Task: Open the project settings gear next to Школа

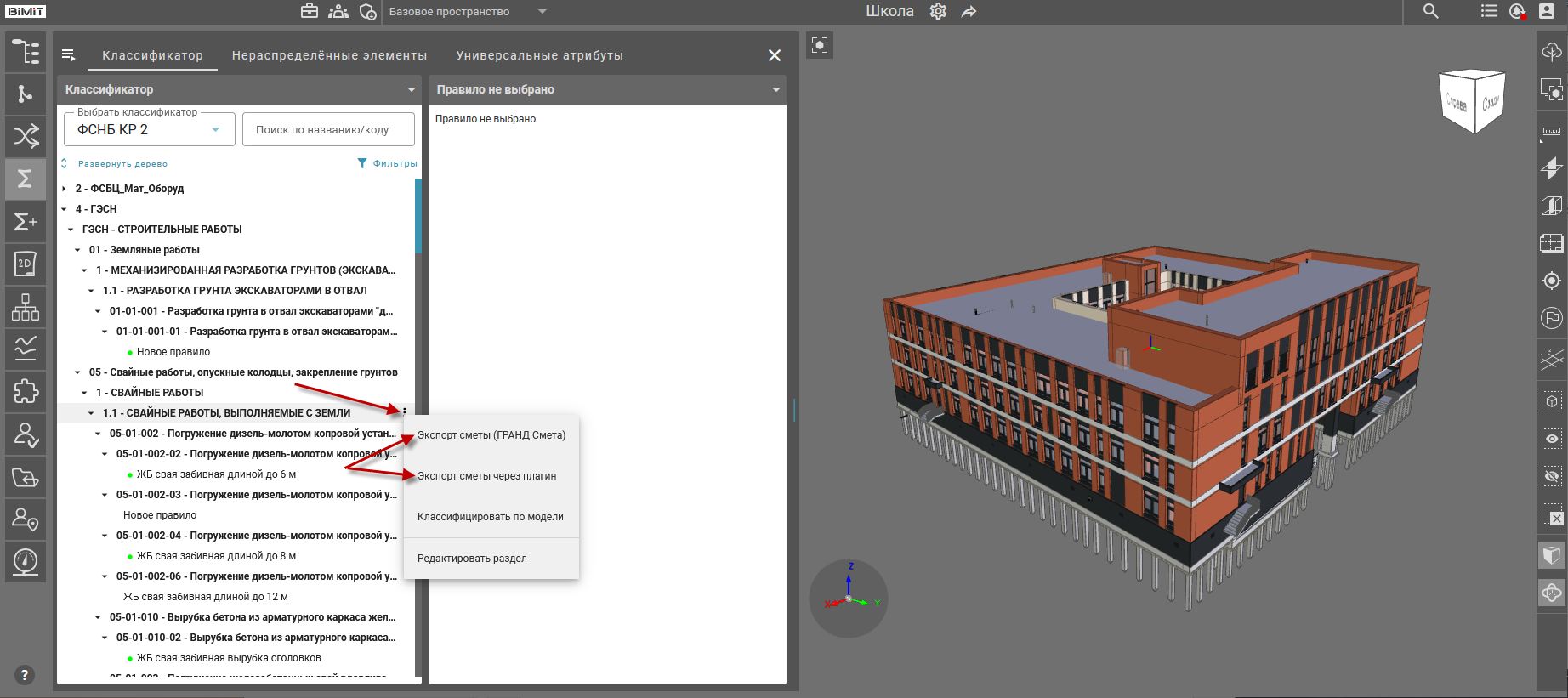Action: pyautogui.click(x=938, y=11)
